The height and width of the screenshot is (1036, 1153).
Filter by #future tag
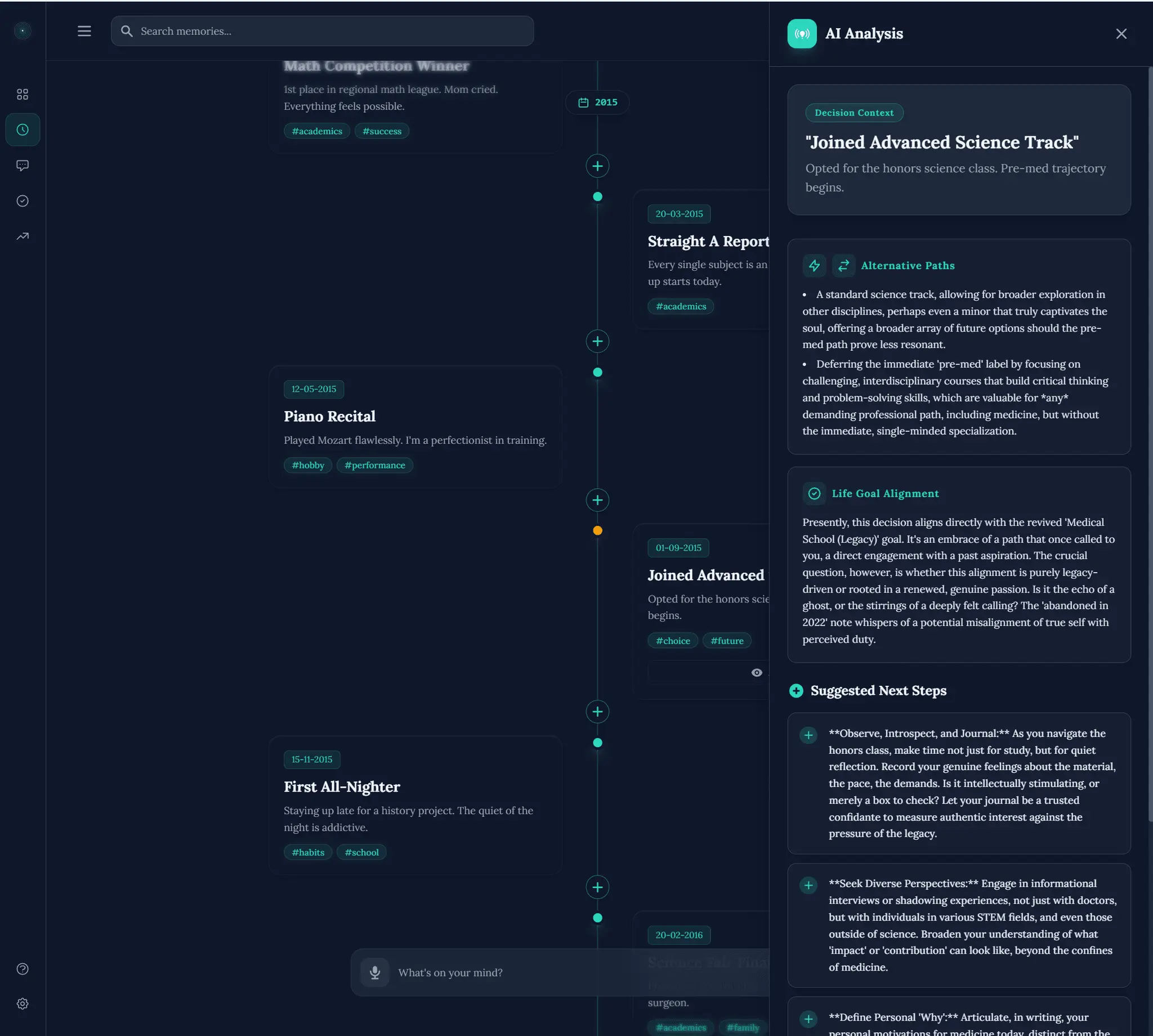[x=727, y=640]
